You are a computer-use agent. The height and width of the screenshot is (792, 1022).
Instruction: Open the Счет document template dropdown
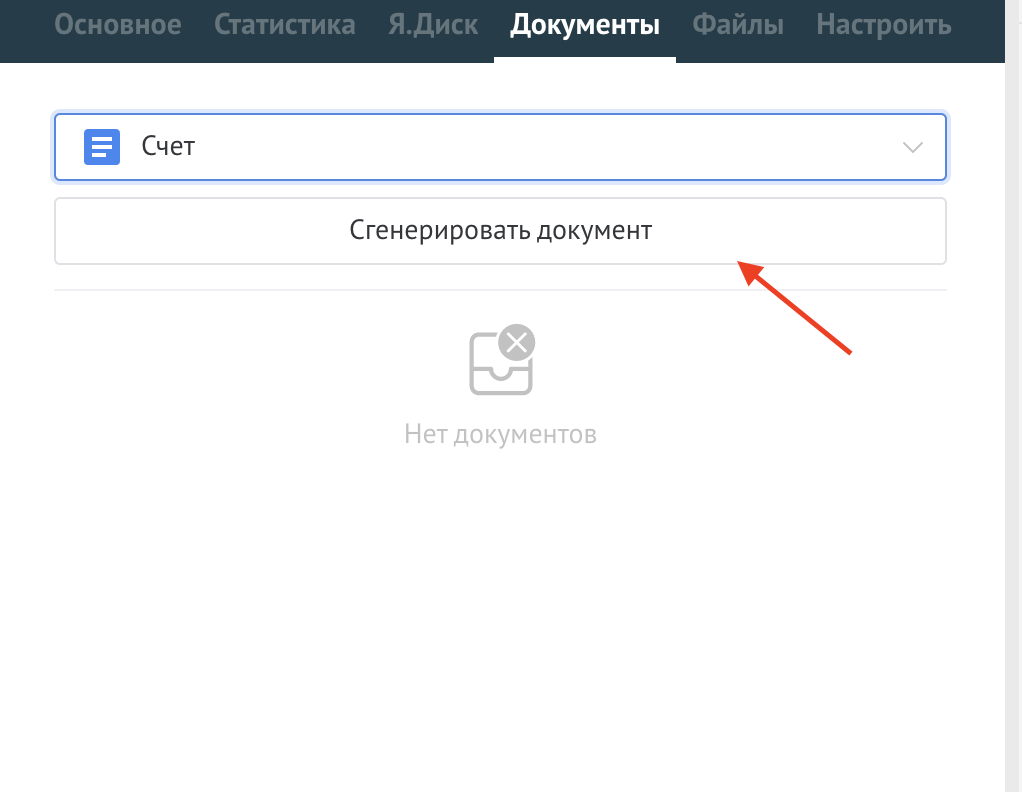coord(500,147)
